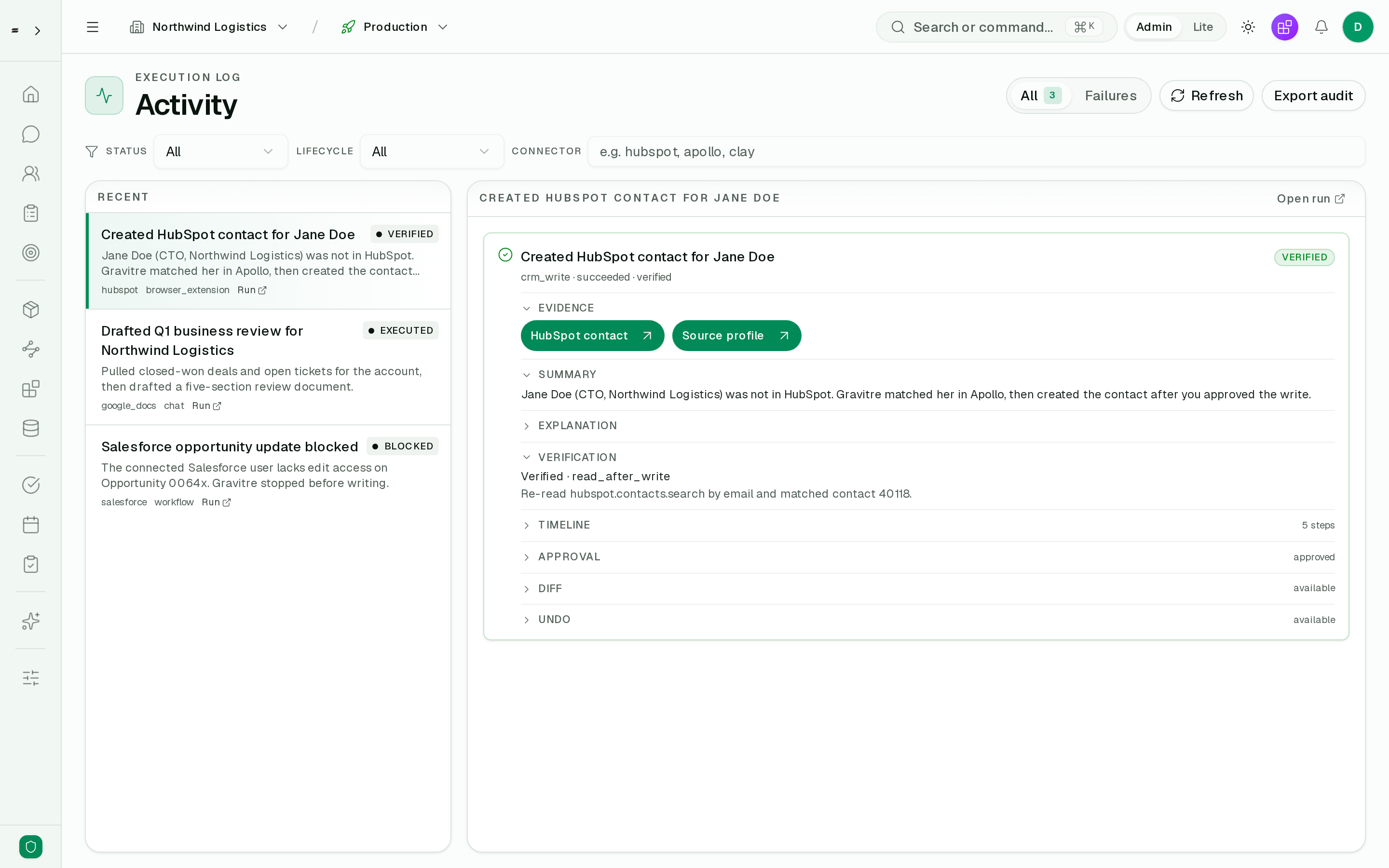The width and height of the screenshot is (1389, 868).
Task: Switch to Admin mode
Action: [1154, 27]
